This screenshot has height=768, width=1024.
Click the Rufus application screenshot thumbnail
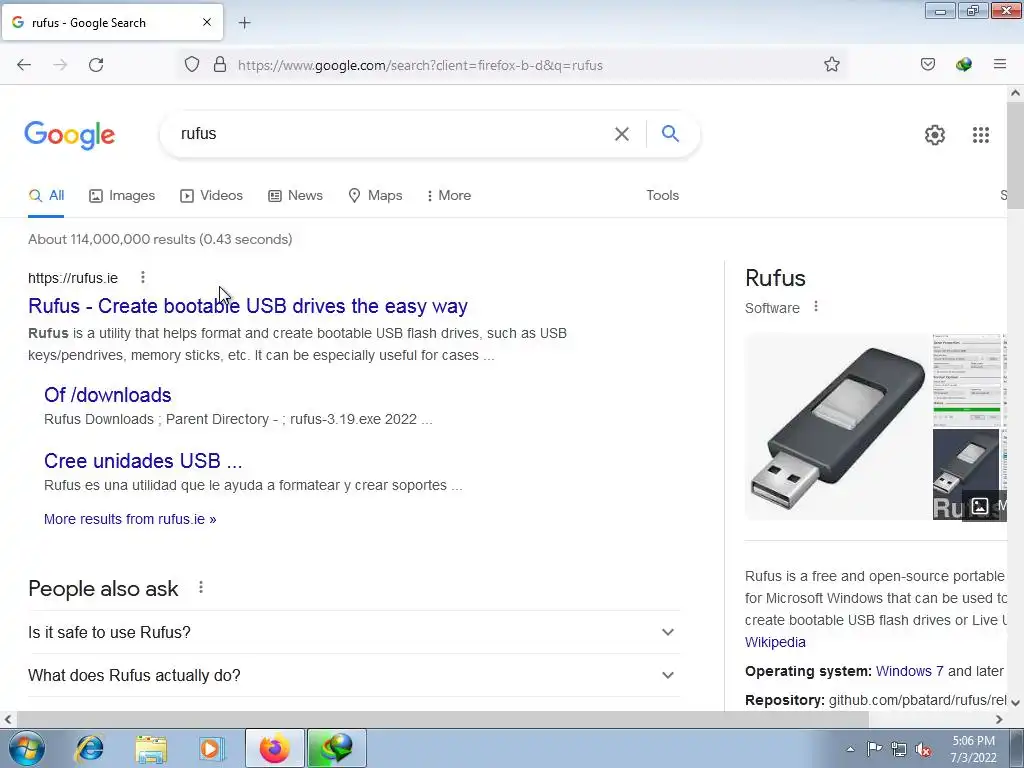click(966, 380)
